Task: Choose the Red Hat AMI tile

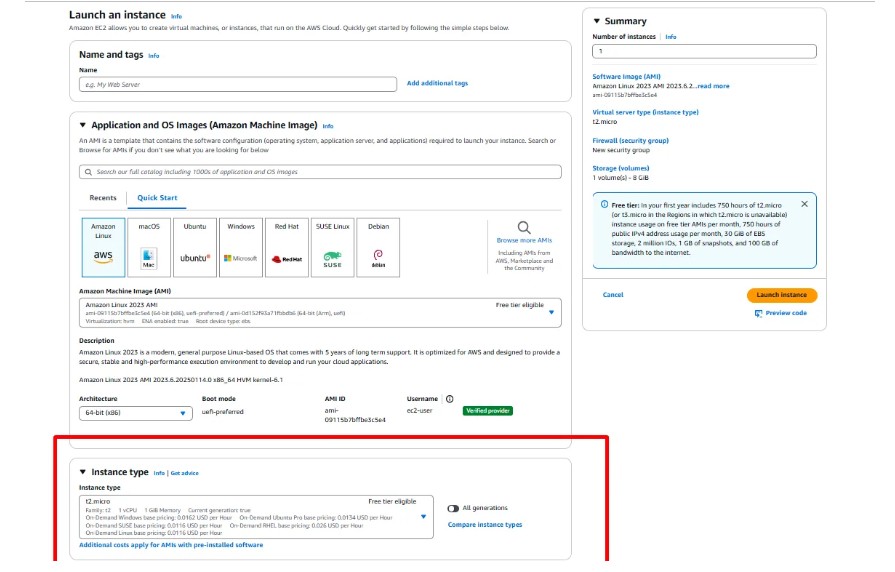Action: tap(286, 246)
